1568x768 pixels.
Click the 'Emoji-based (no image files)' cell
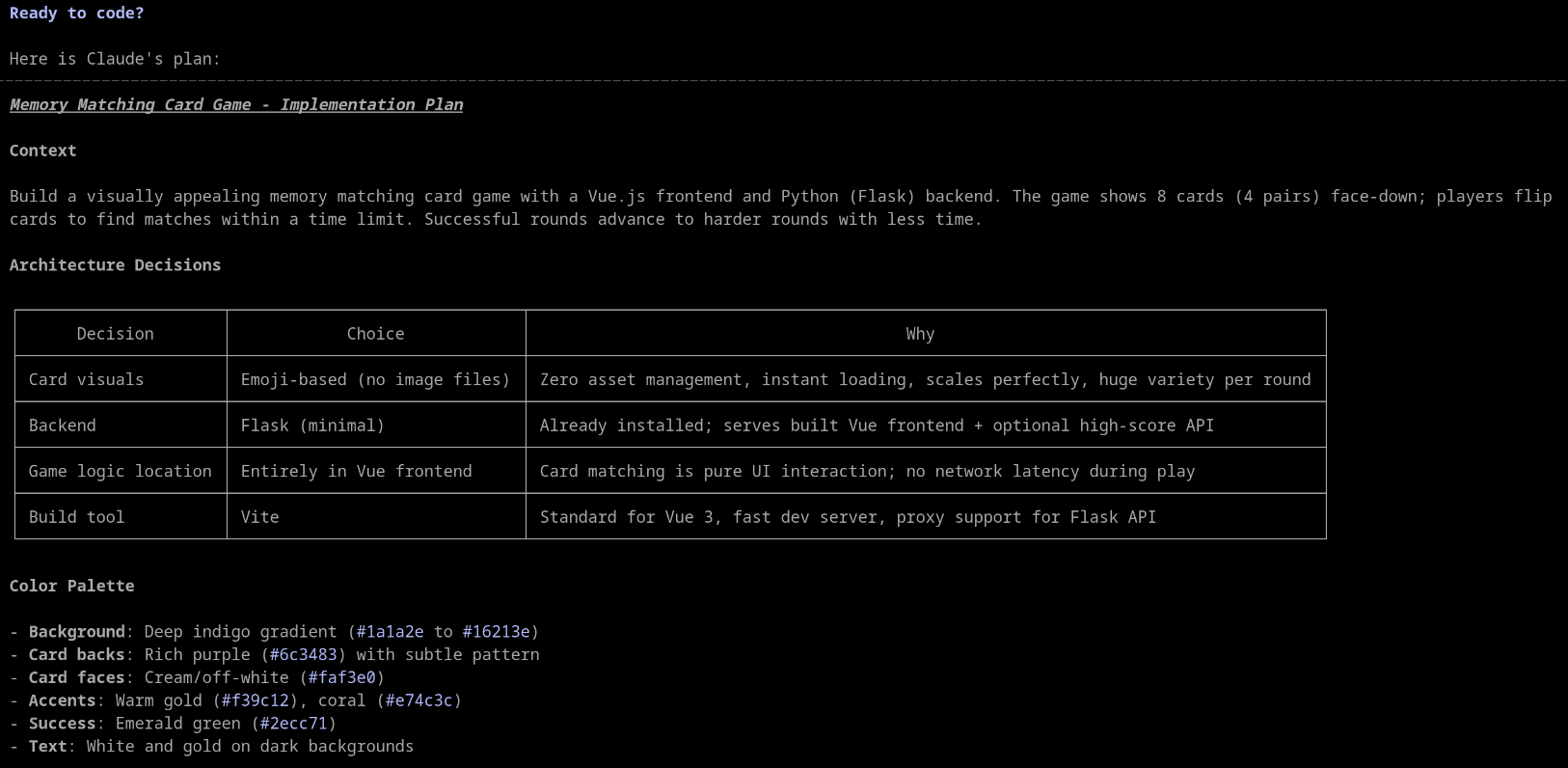375,380
